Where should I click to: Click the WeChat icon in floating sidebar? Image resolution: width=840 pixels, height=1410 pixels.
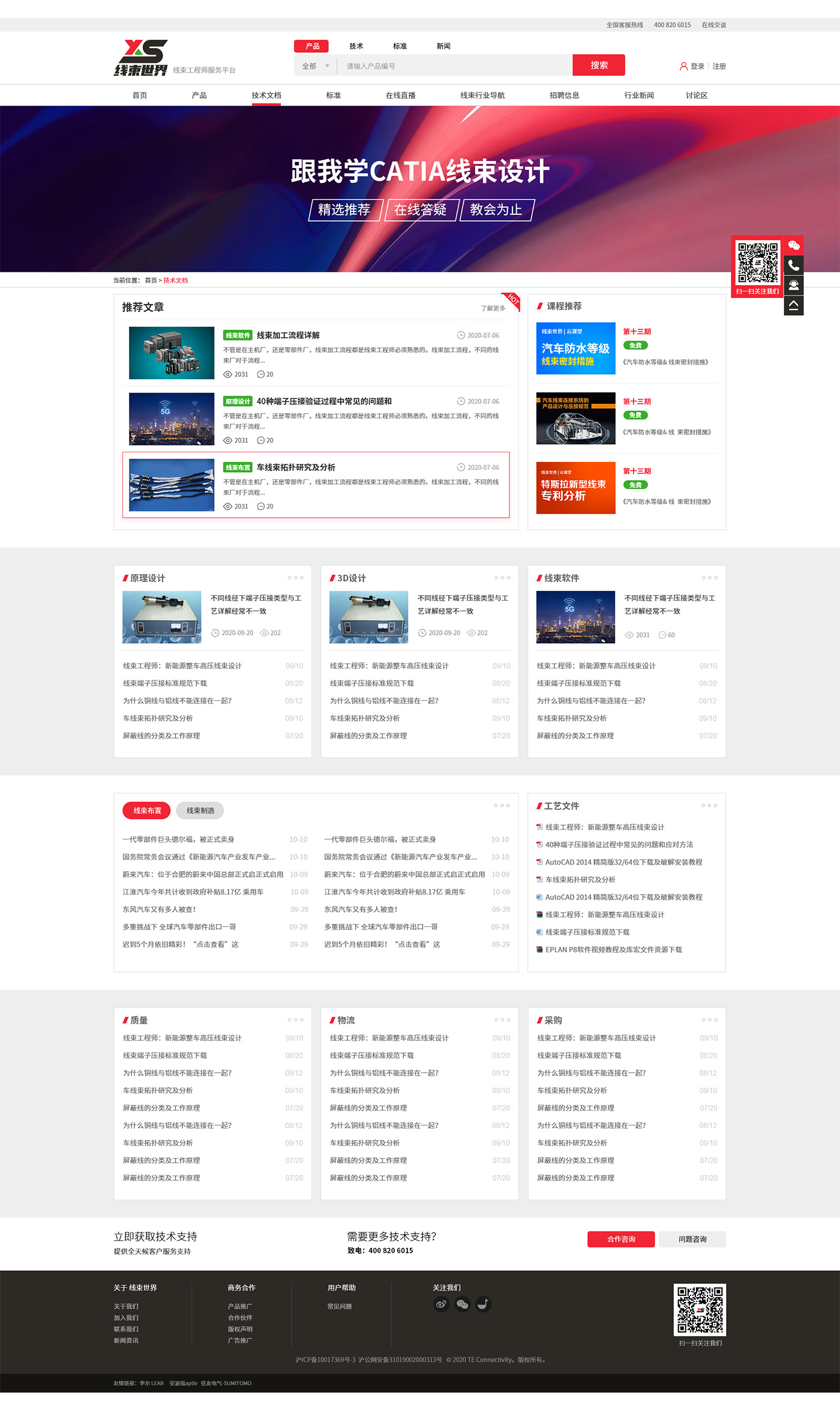click(793, 245)
